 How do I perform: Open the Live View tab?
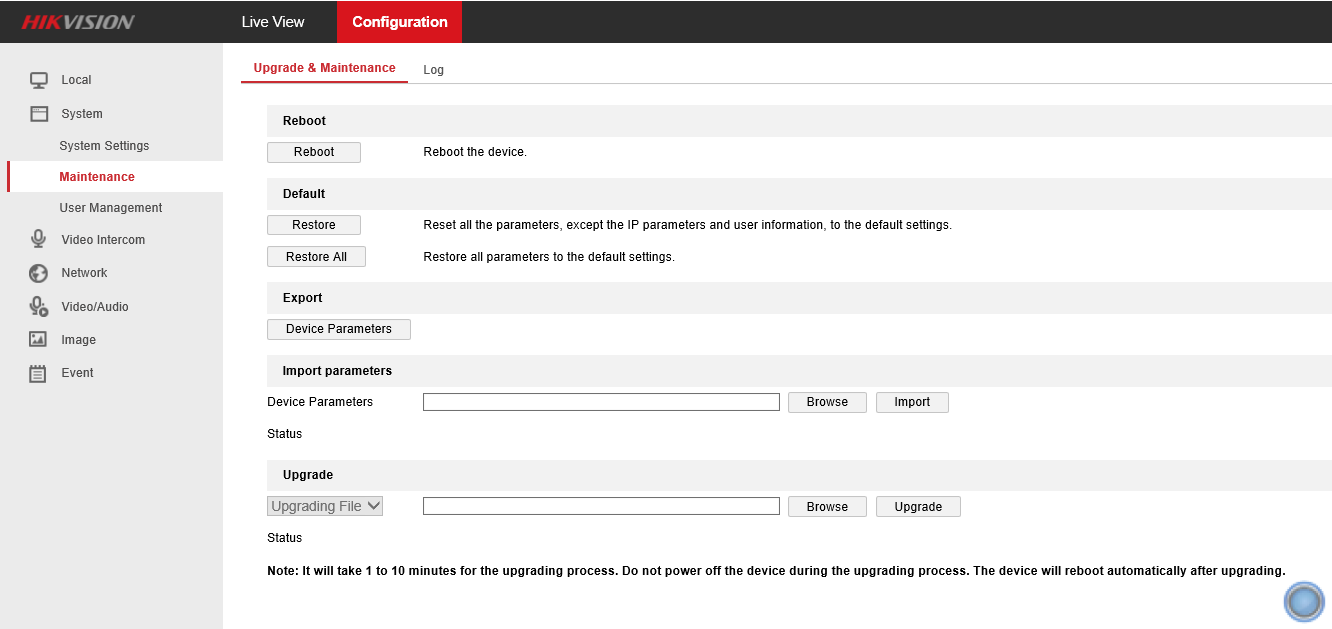273,22
